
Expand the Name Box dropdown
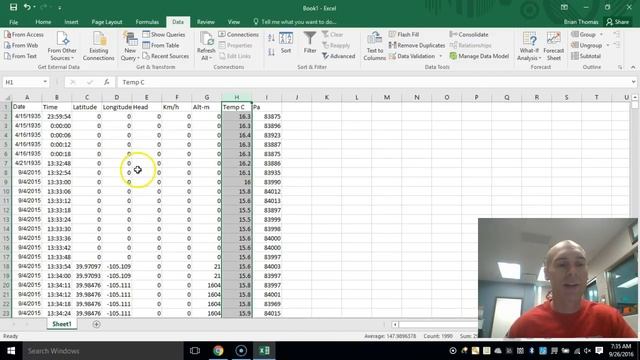pyautogui.click(x=45, y=82)
